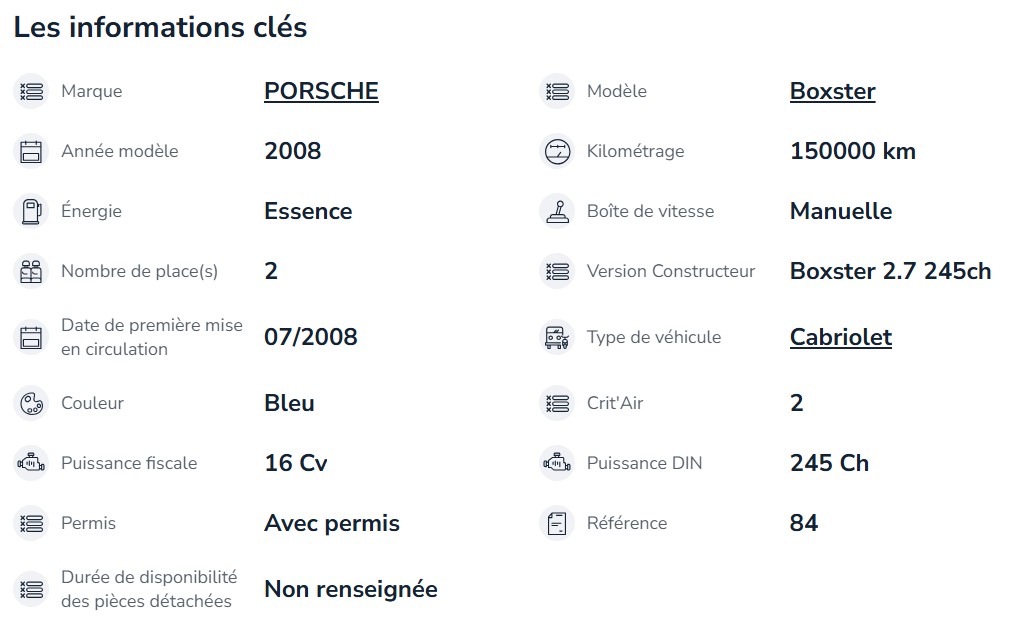This screenshot has height=625, width=1009.
Task: Open the PORSCHE brand link
Action: tap(321, 91)
